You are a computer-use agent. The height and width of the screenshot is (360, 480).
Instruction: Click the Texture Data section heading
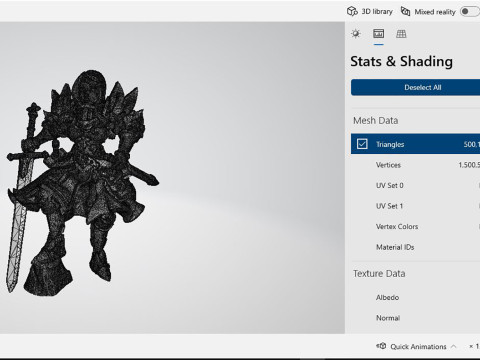[379, 274]
